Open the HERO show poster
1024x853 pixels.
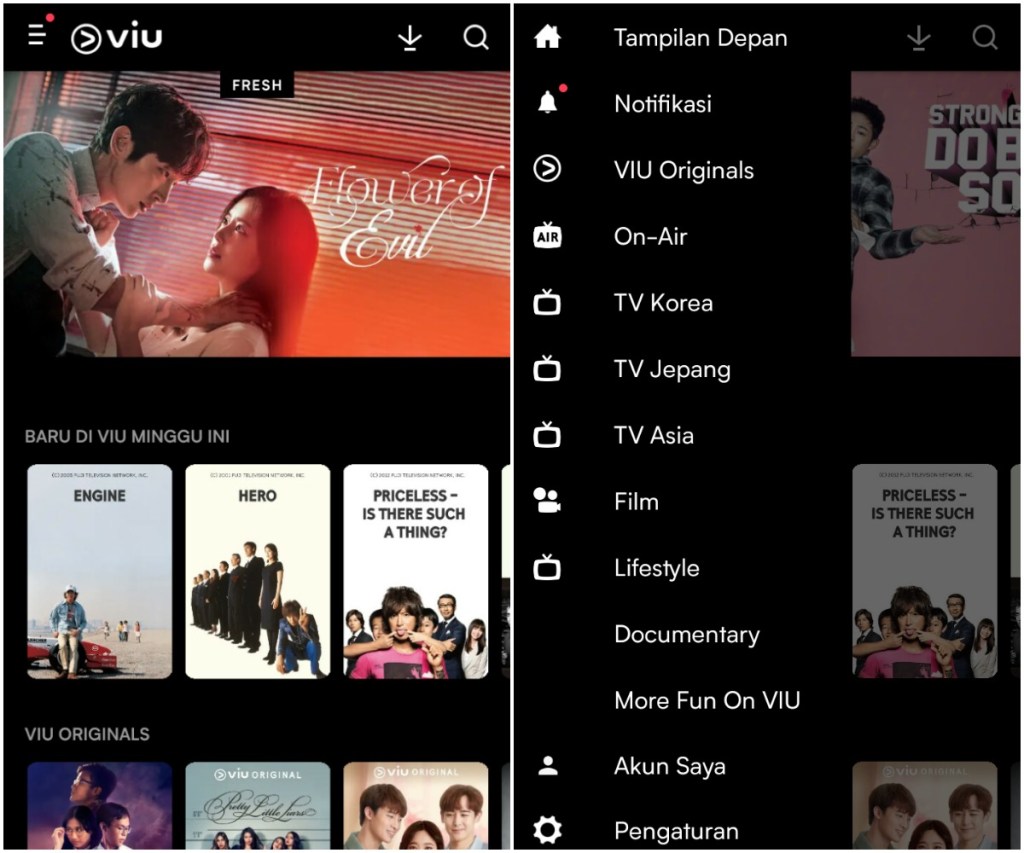tap(257, 571)
